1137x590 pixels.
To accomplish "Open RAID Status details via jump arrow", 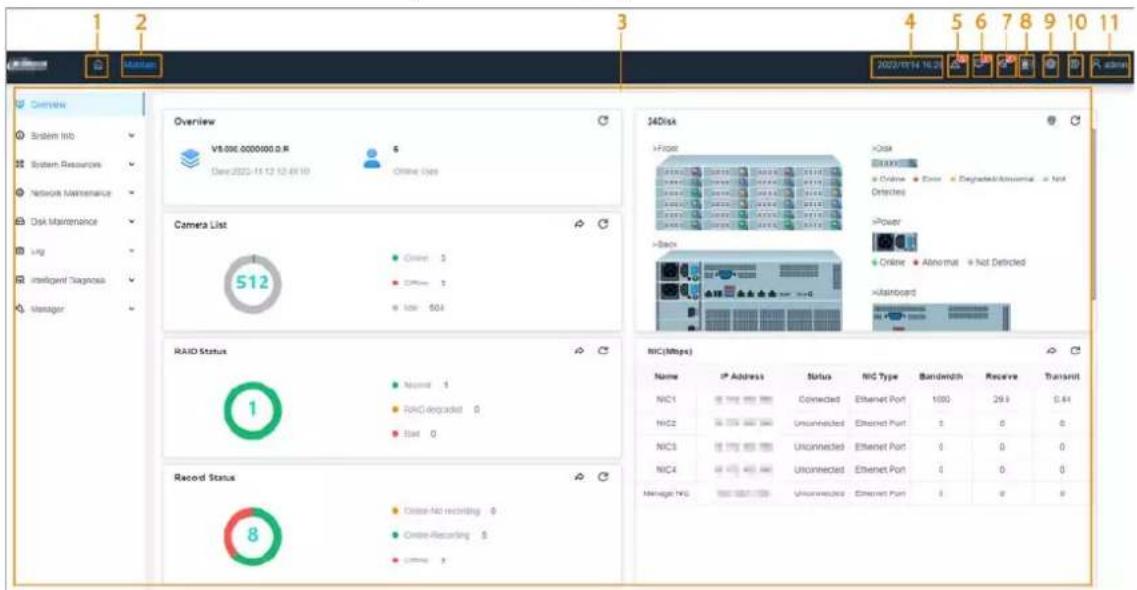I will pyautogui.click(x=579, y=351).
